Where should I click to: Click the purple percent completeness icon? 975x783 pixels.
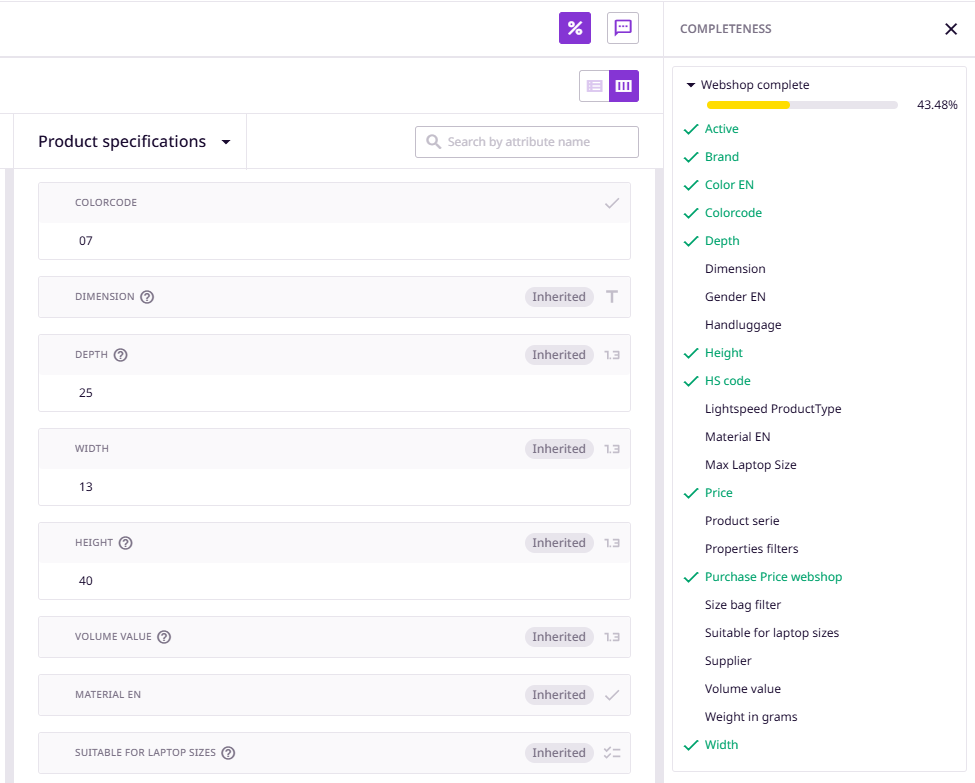click(x=575, y=28)
